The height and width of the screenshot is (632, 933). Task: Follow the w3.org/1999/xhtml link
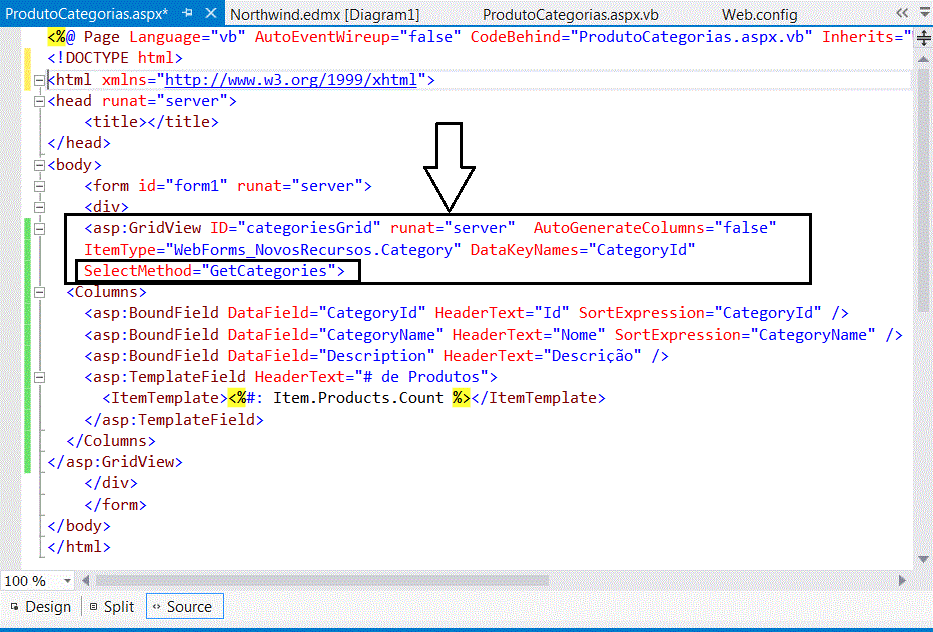(x=290, y=80)
